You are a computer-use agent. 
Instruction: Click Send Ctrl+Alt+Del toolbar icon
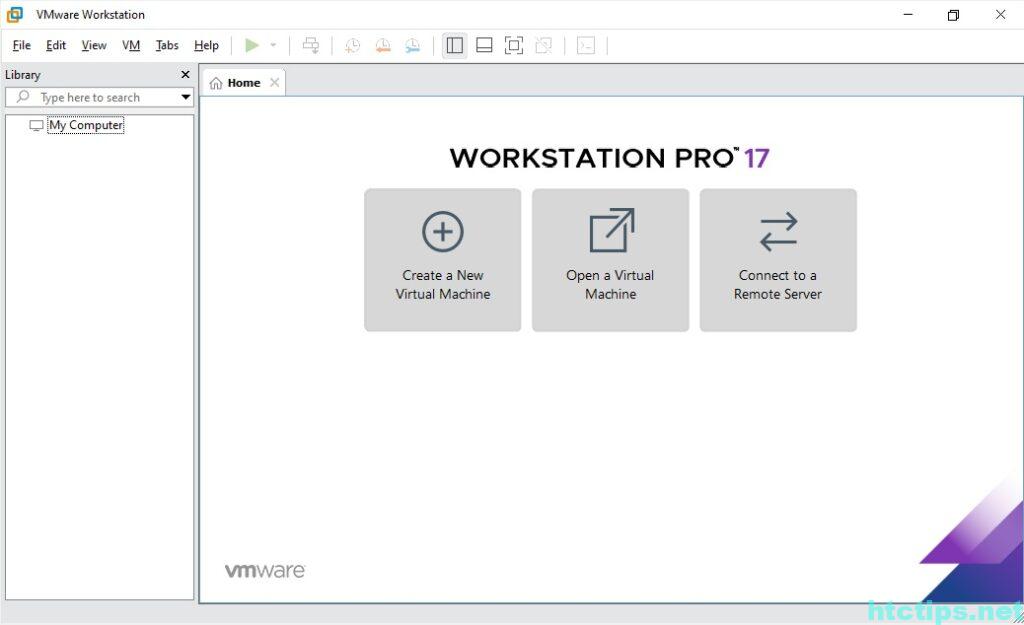tap(311, 45)
